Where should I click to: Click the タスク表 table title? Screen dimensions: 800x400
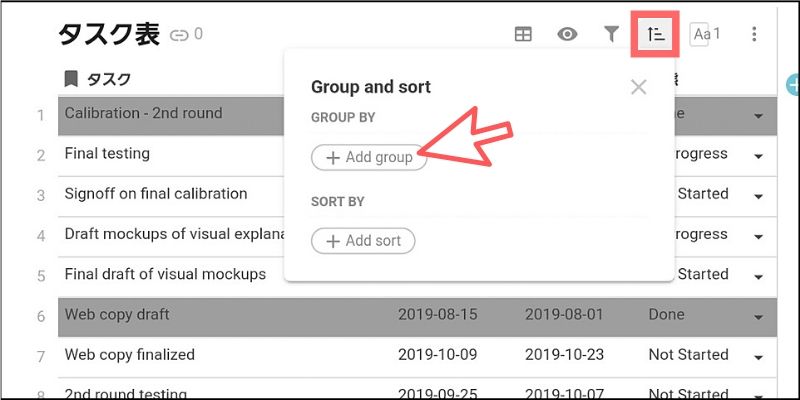pos(109,35)
